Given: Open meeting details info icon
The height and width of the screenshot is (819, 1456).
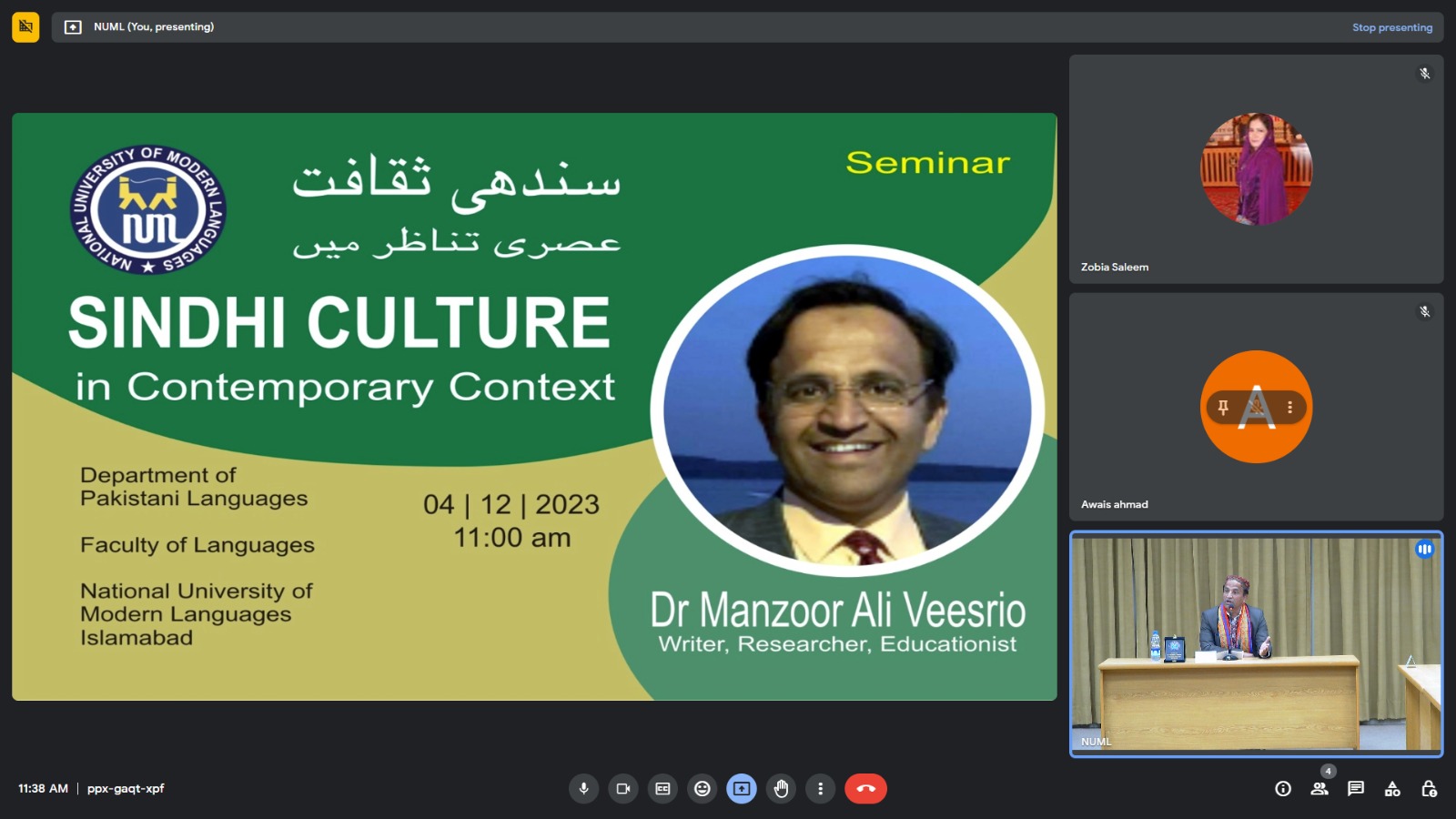Looking at the screenshot, I should [x=1283, y=789].
